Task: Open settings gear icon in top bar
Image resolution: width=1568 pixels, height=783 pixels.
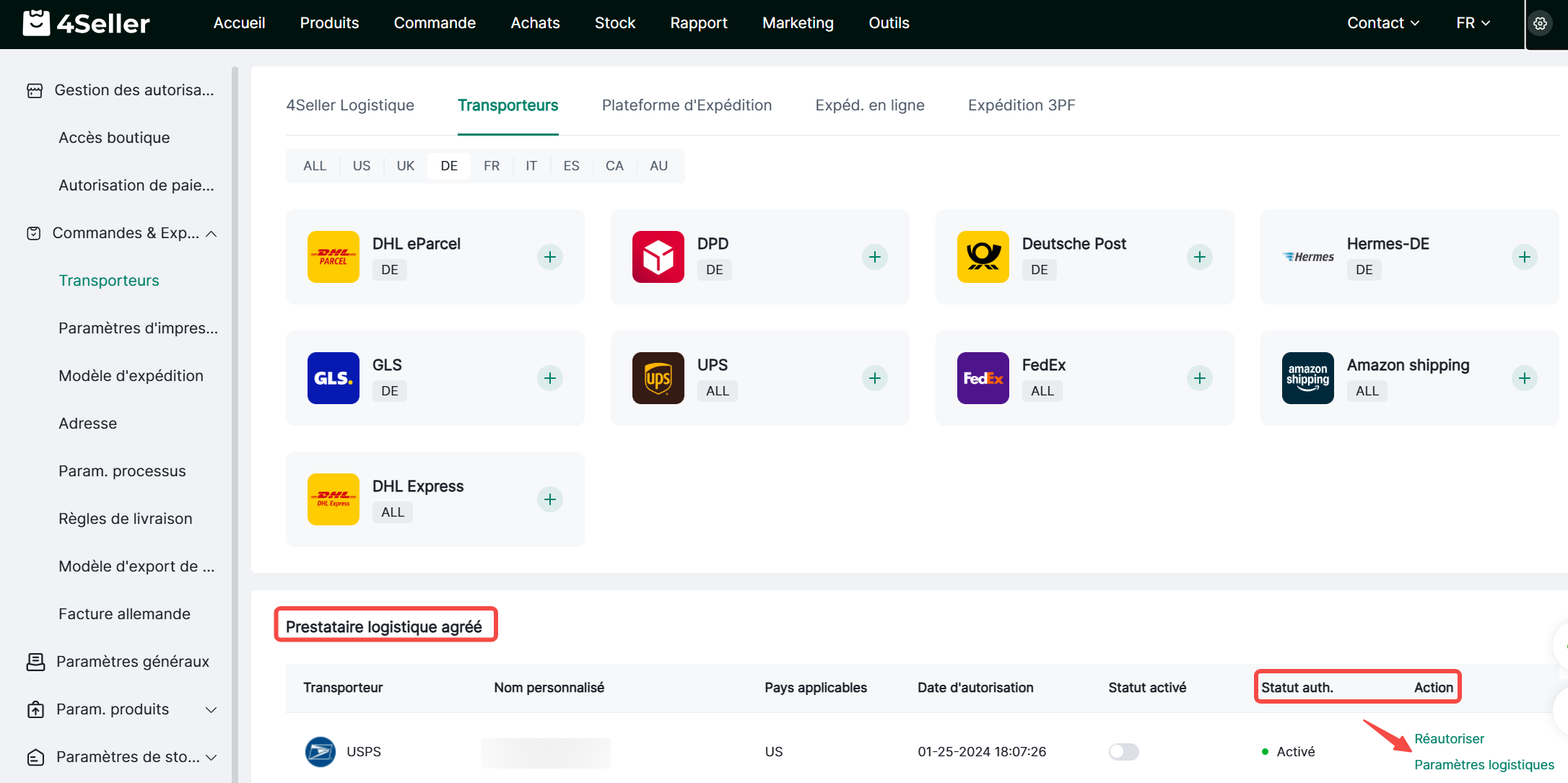Action: [x=1540, y=23]
